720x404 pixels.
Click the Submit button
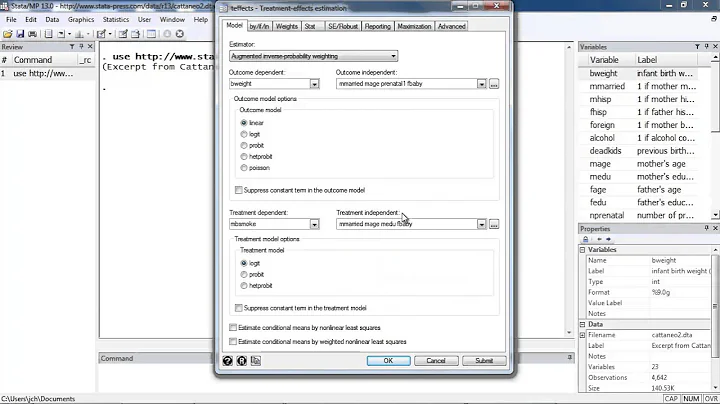point(484,361)
